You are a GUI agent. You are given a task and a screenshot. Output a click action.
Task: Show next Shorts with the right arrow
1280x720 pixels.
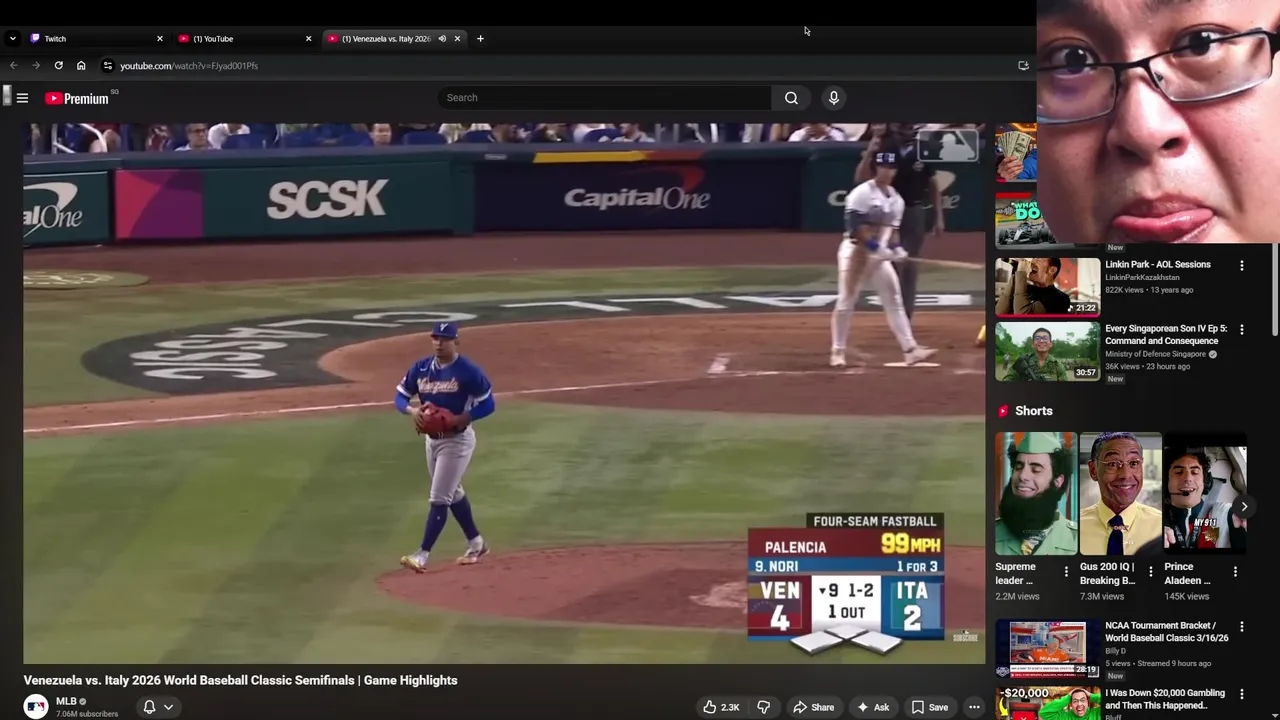1244,507
